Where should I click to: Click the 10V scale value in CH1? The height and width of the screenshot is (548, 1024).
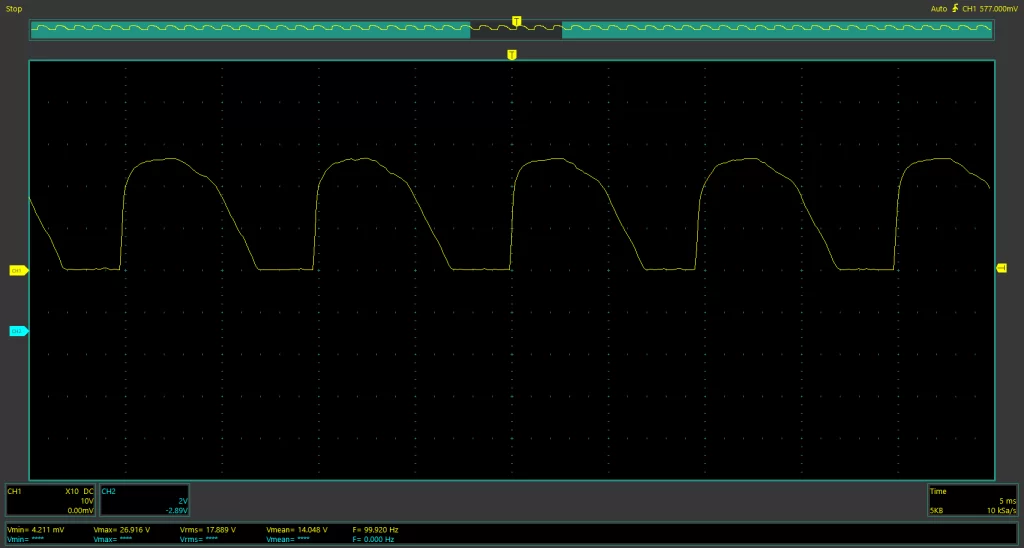click(88, 500)
